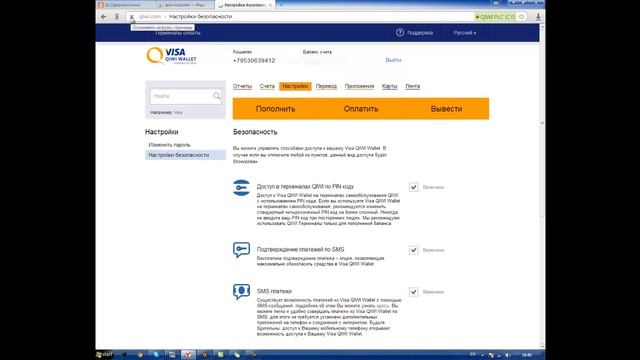Stop page loading with the X icon
The width and height of the screenshot is (640, 360).
point(131,17)
